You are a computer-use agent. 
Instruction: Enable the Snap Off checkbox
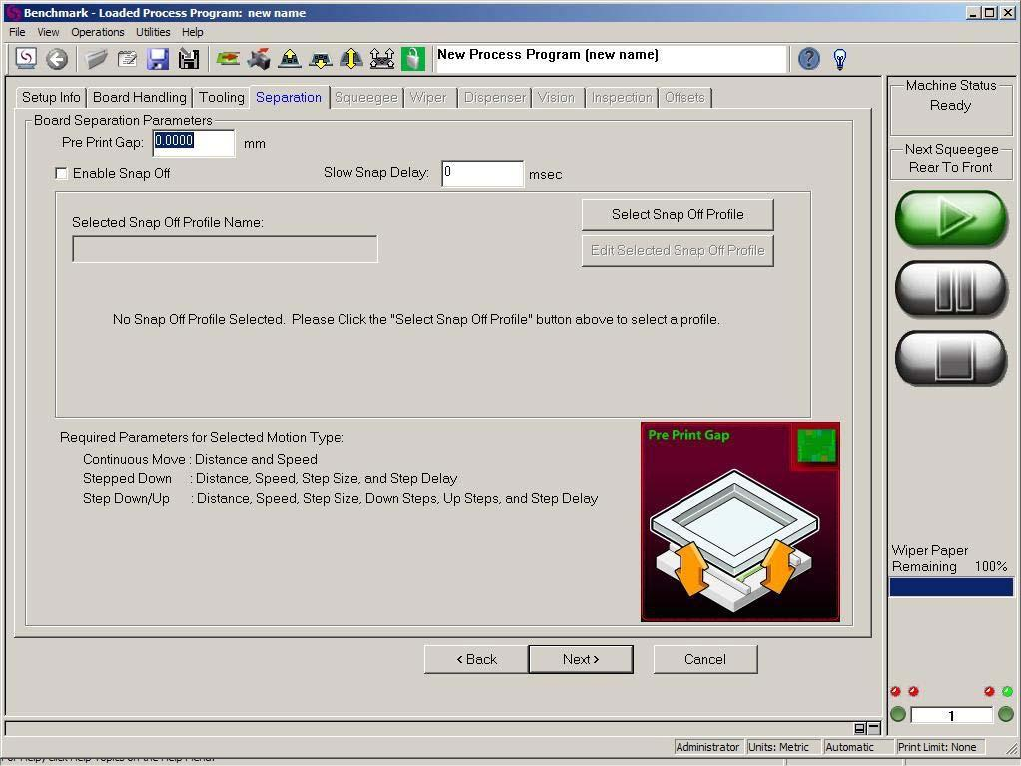[x=62, y=173]
